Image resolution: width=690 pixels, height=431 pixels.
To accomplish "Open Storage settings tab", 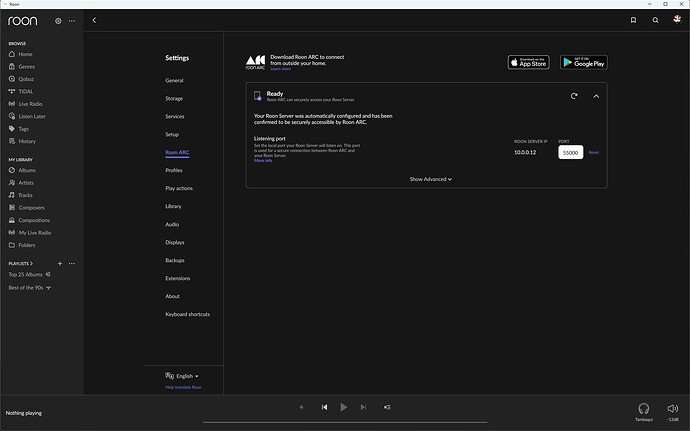I will pyautogui.click(x=174, y=99).
